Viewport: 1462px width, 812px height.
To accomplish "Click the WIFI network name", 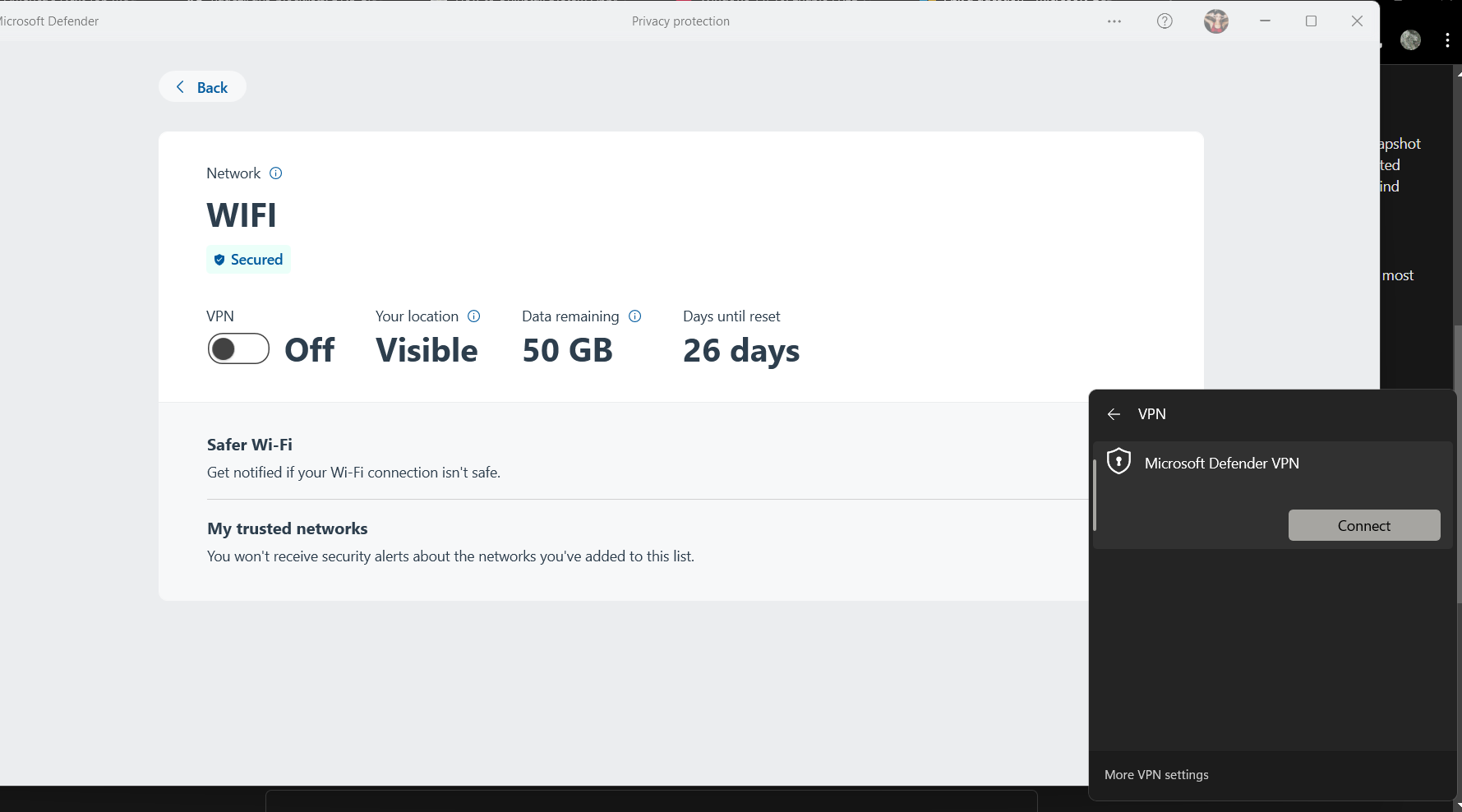I will [242, 215].
